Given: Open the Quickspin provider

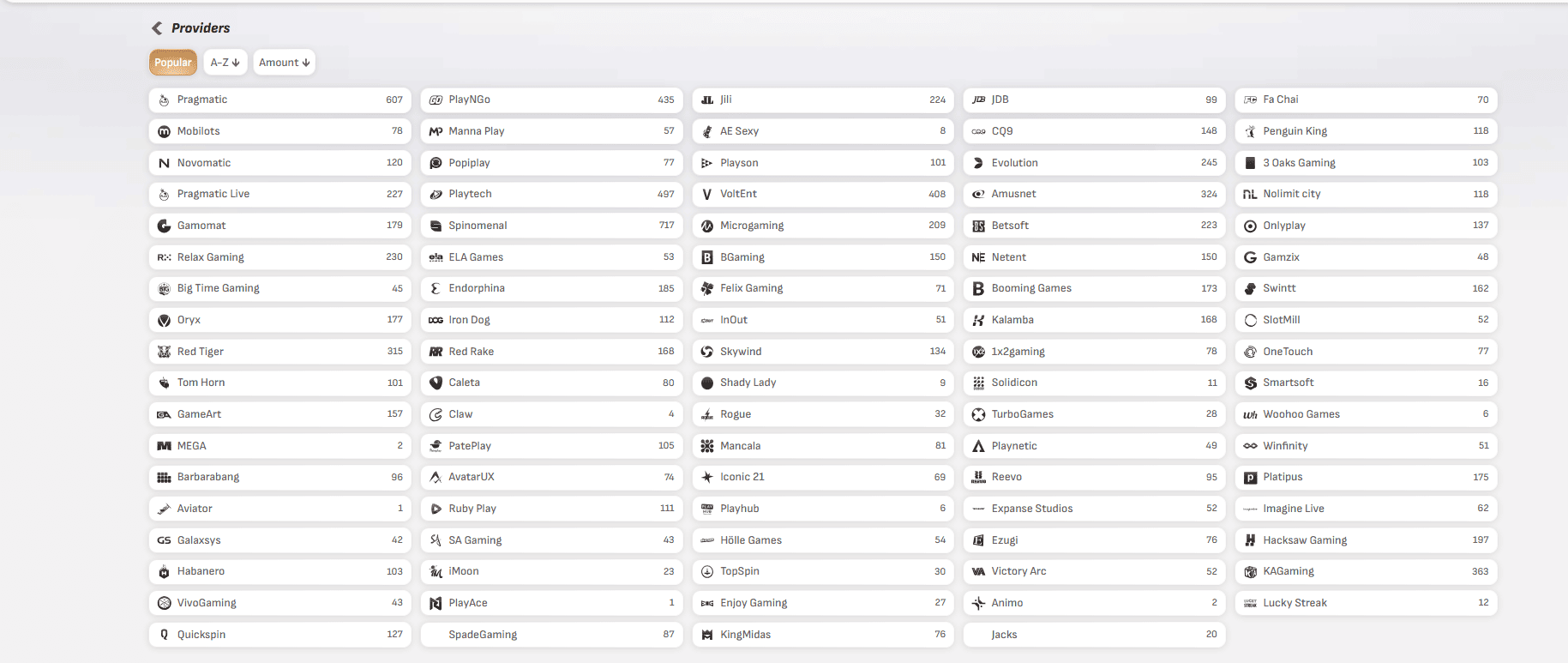Looking at the screenshot, I should pos(280,635).
